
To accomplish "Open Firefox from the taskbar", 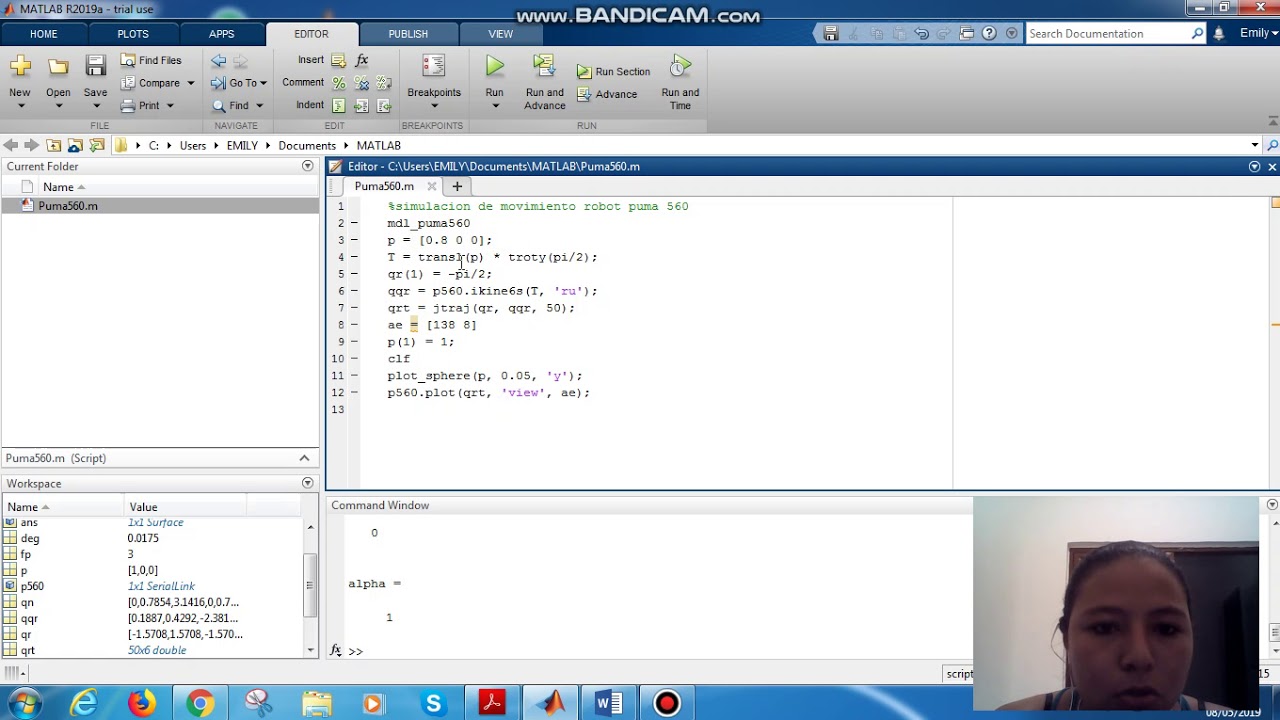I will 141,704.
